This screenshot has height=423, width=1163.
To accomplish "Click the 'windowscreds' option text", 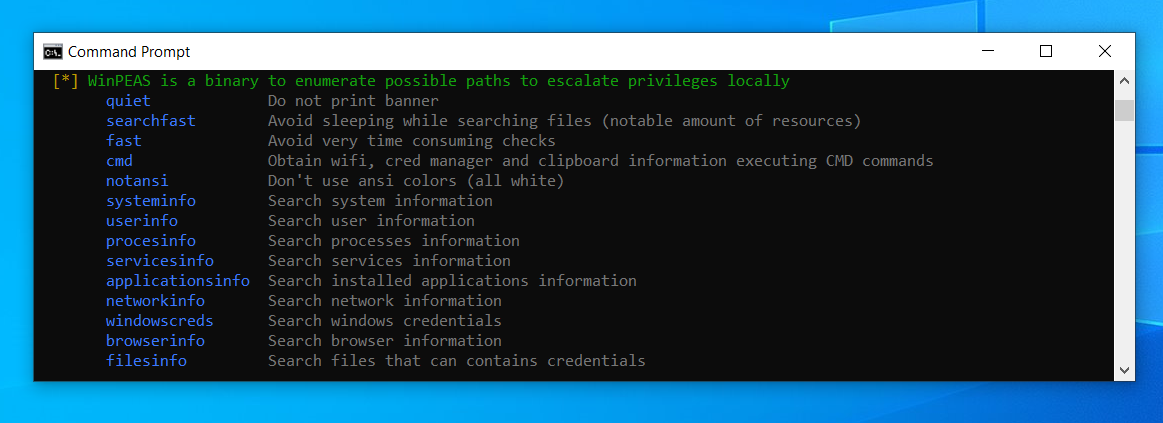I will pos(159,321).
